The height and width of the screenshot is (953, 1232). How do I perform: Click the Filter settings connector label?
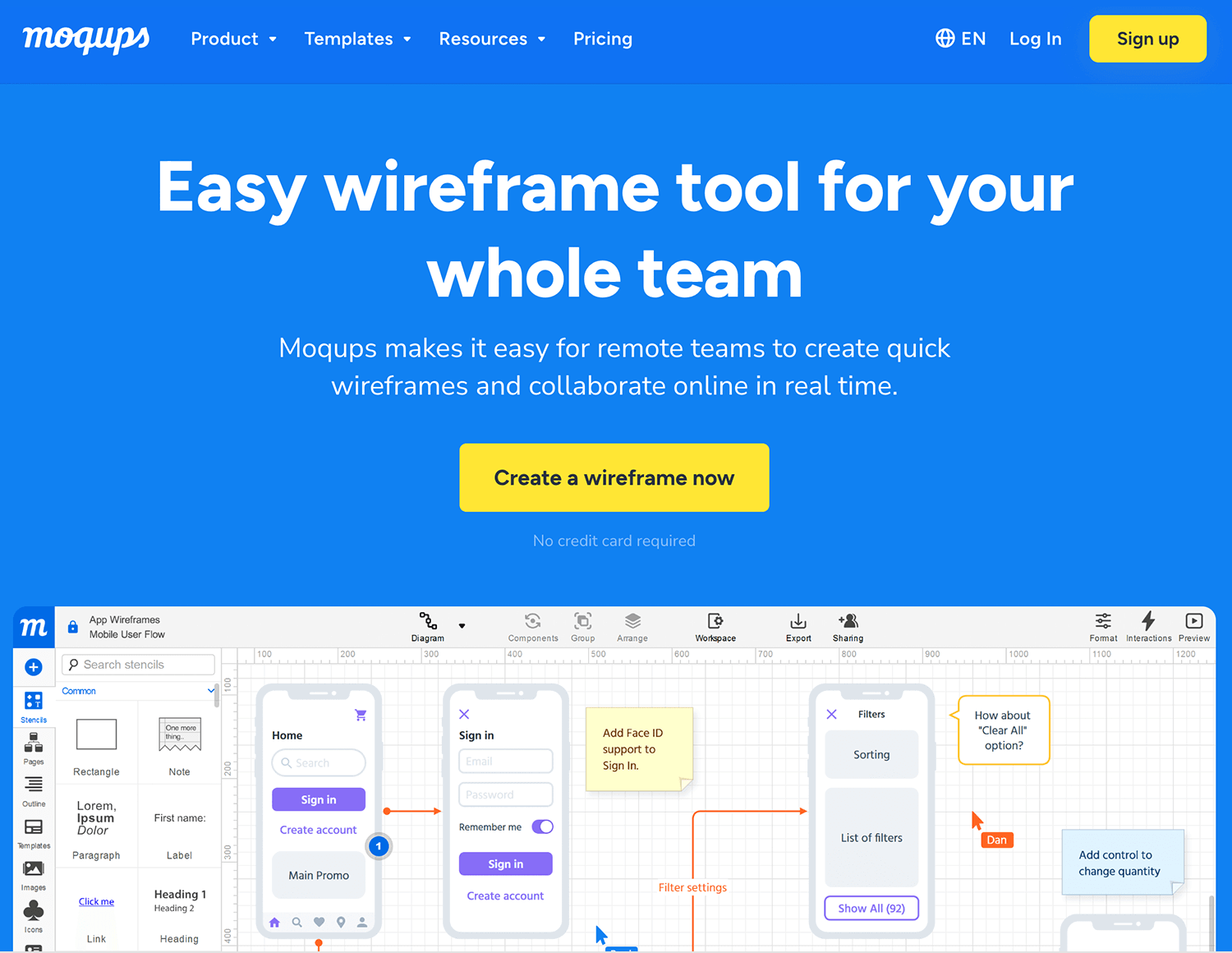click(x=692, y=887)
